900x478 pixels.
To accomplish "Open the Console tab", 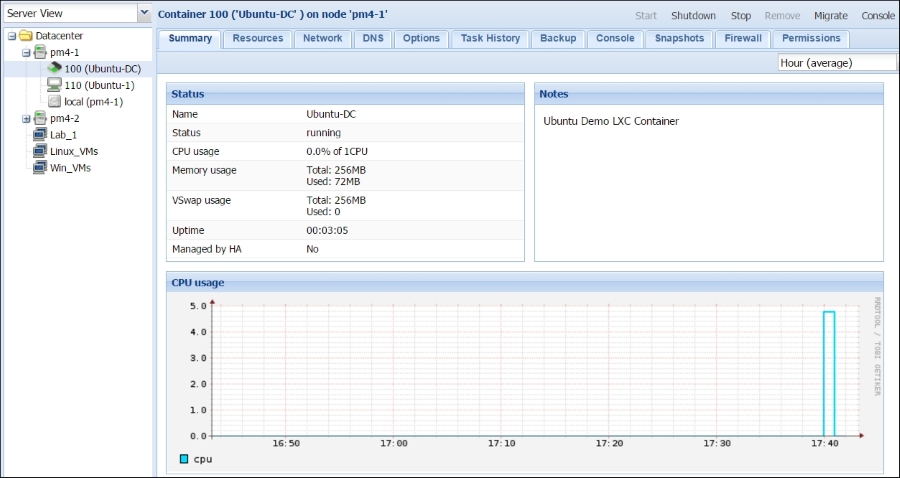I will tap(615, 39).
